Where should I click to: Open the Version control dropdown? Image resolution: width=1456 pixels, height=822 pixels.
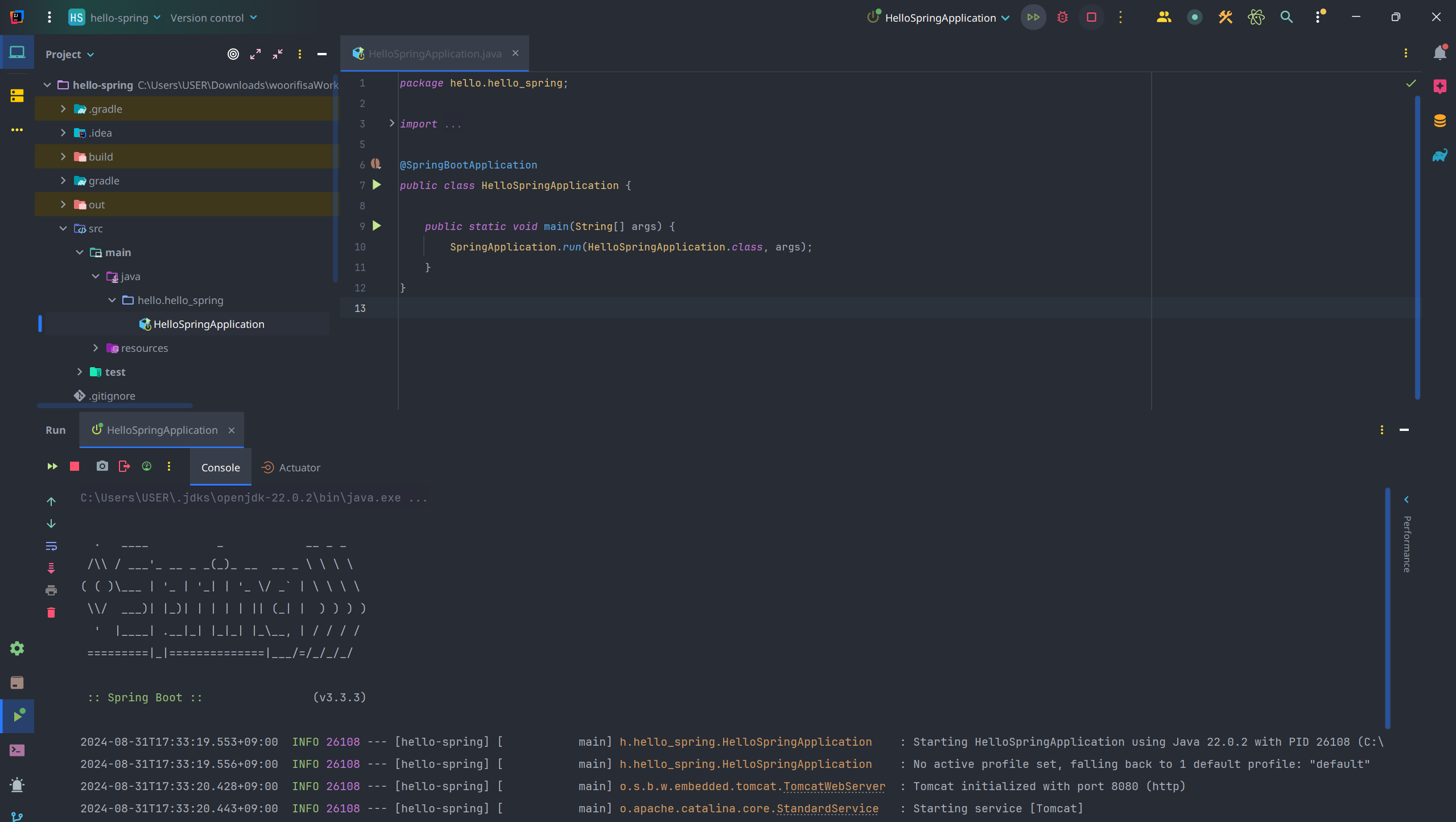click(x=213, y=18)
